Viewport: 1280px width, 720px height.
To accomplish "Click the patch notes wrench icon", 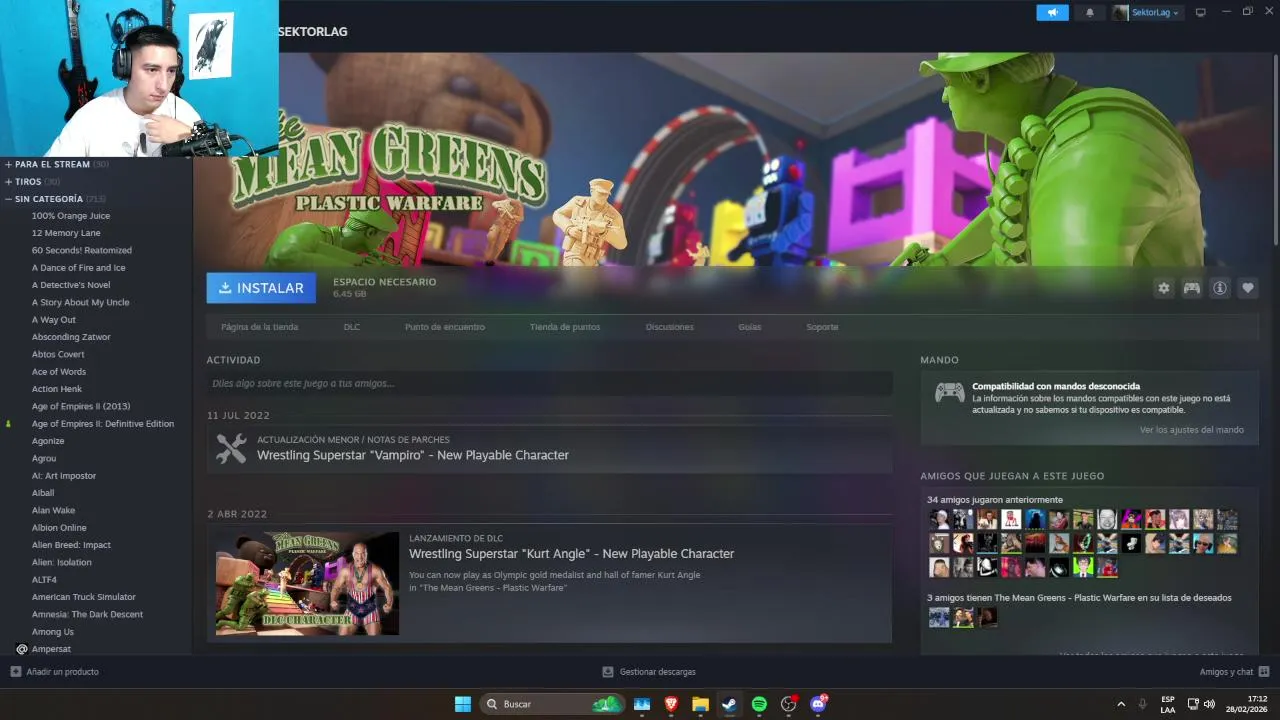I will [231, 449].
